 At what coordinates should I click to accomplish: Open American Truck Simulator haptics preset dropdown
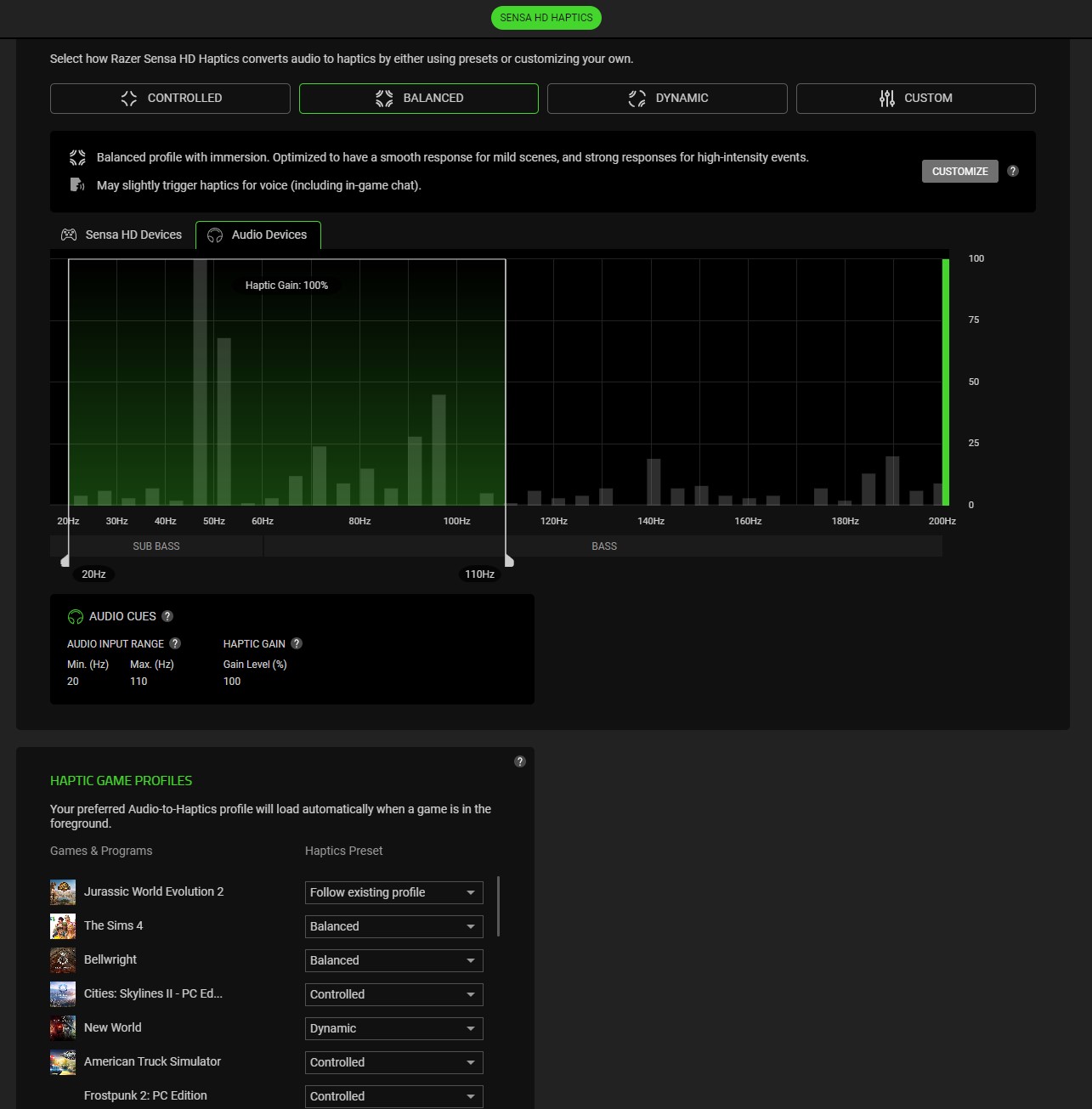(x=394, y=1062)
